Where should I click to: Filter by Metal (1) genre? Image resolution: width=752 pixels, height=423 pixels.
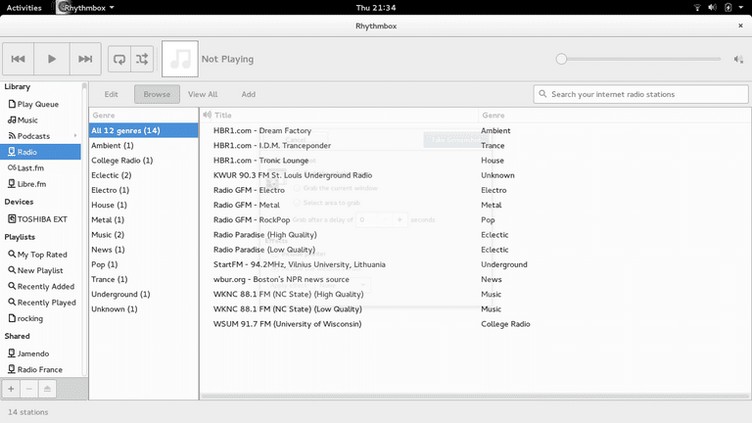[143, 220]
